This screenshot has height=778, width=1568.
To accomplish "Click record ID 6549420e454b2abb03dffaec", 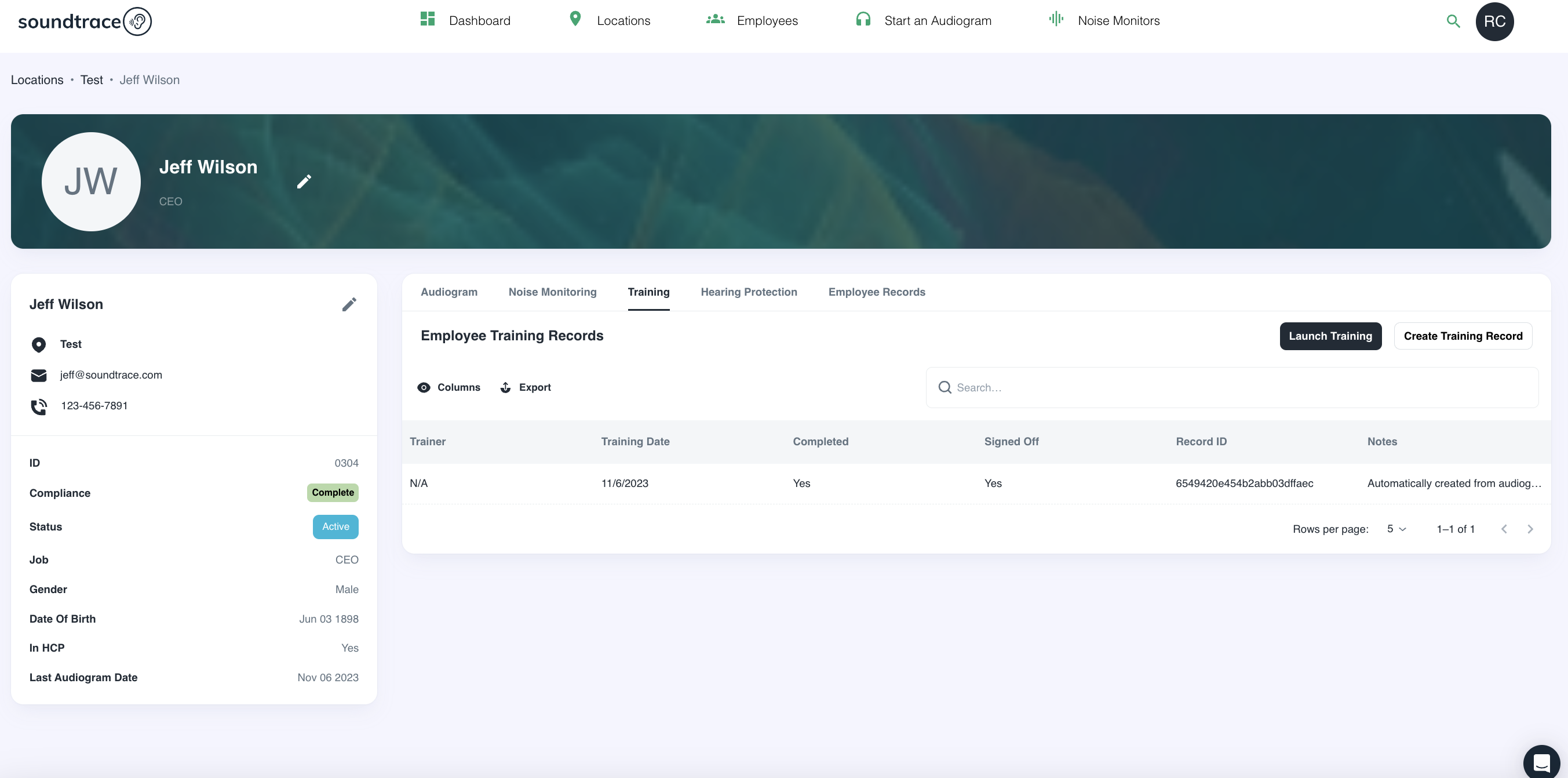I will 1244,483.
